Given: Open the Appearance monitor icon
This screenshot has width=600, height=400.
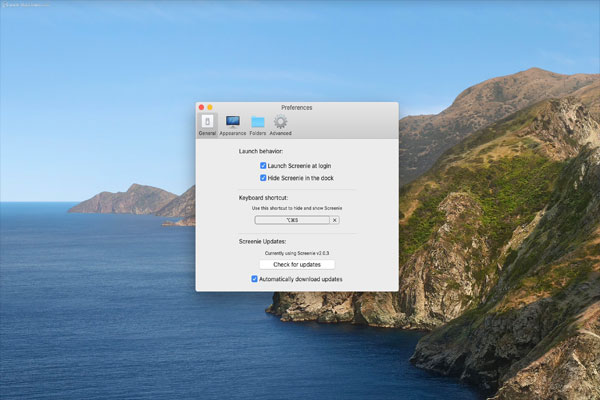Looking at the screenshot, I should tap(233, 121).
